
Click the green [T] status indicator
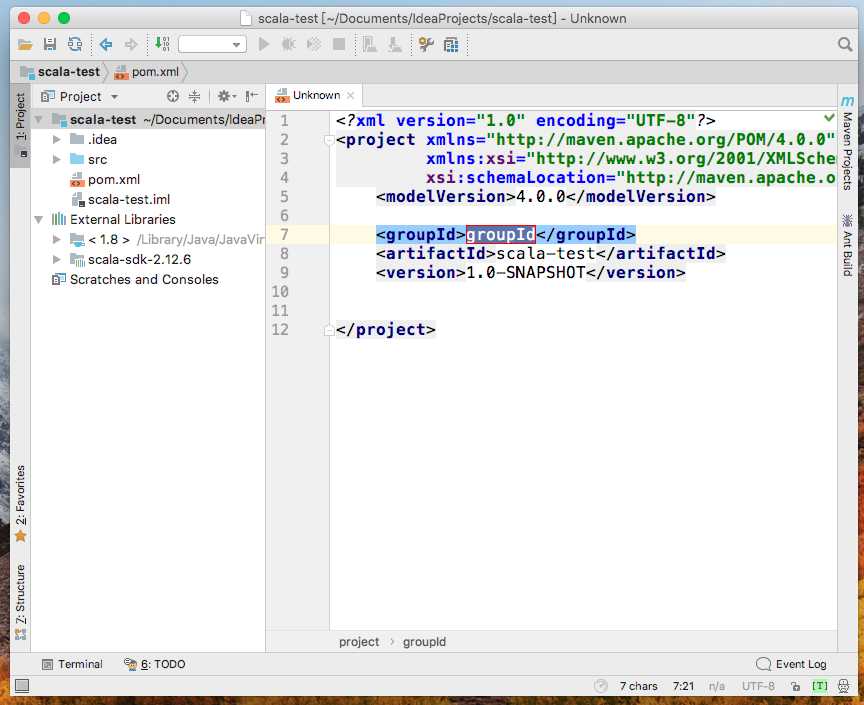point(820,686)
